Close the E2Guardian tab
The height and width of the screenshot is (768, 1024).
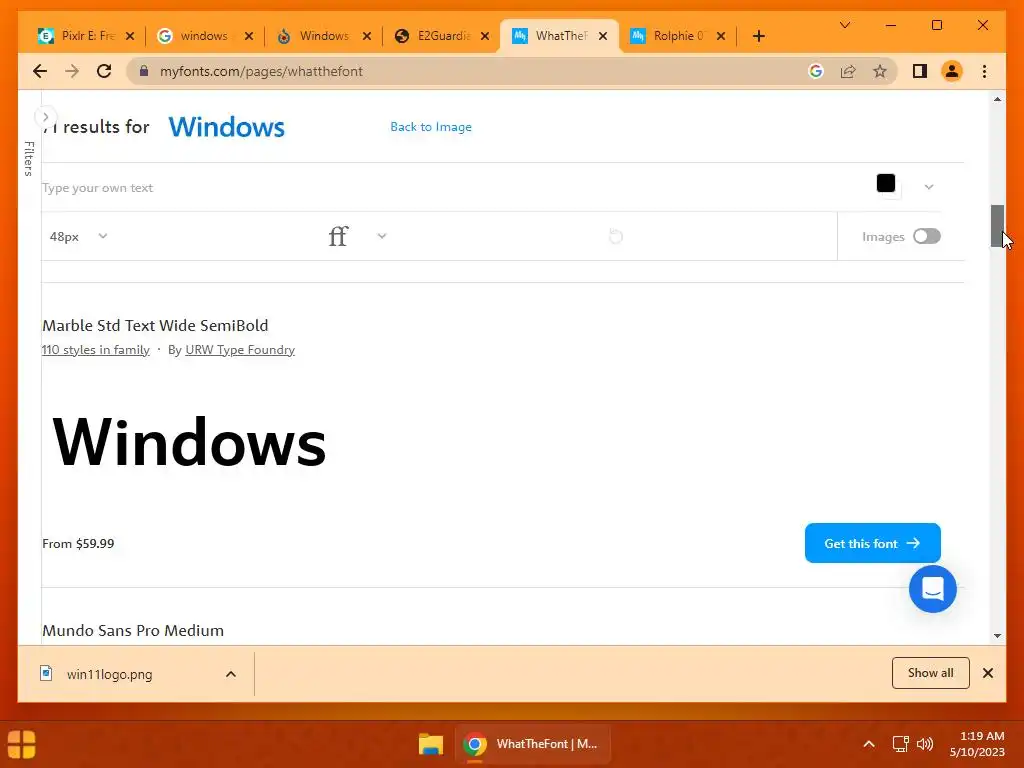tap(485, 36)
